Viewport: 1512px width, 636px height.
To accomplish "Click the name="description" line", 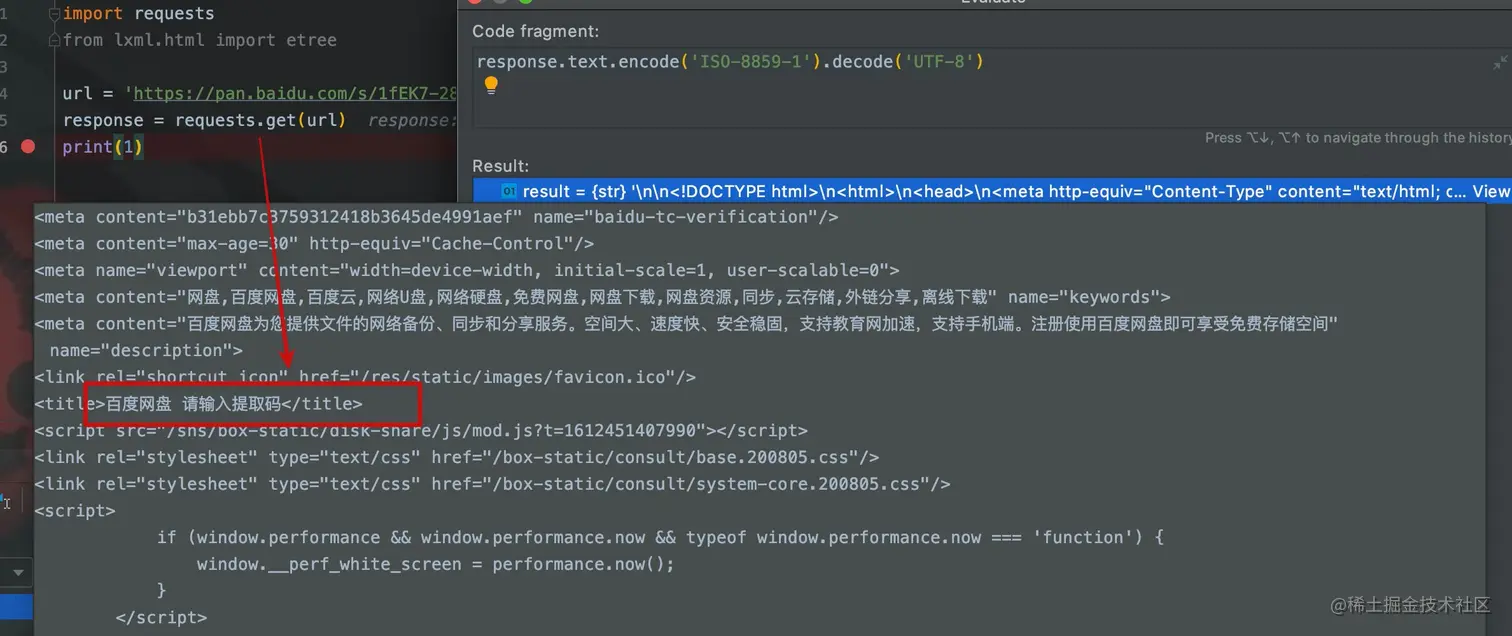I will pos(146,350).
